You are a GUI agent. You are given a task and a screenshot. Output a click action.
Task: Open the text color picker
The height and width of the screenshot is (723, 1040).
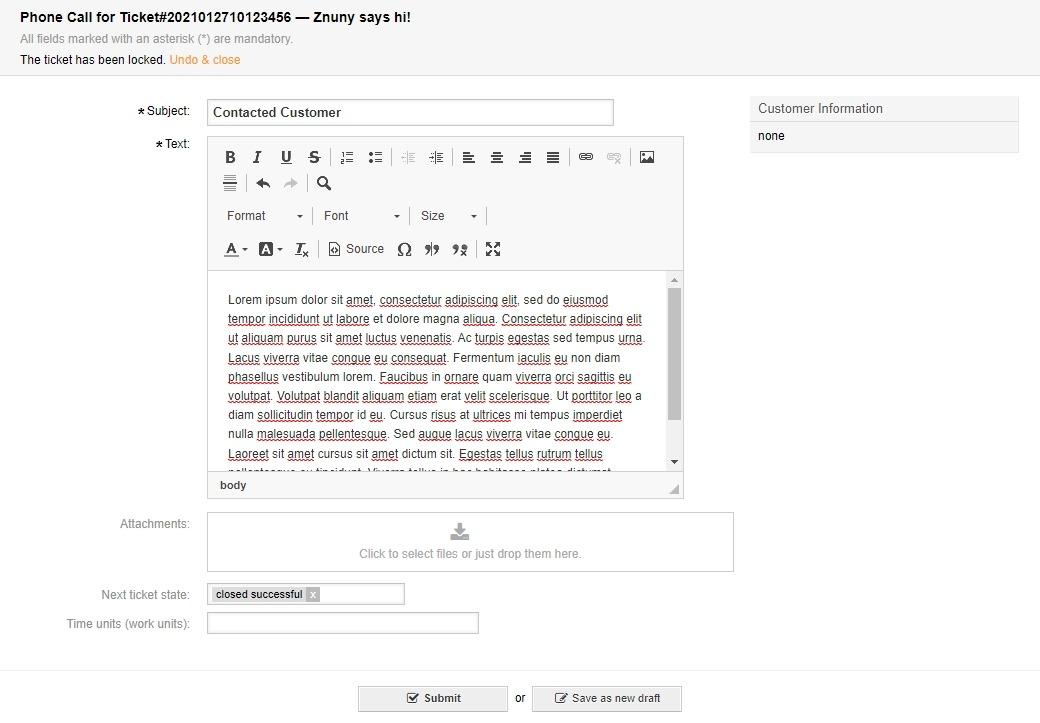(x=235, y=249)
